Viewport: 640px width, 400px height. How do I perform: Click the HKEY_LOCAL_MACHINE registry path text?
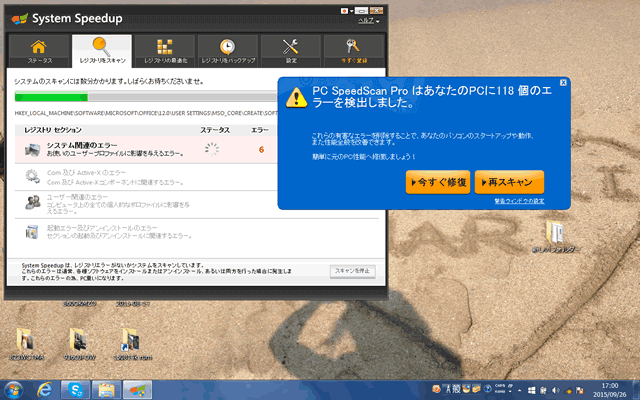[x=146, y=113]
